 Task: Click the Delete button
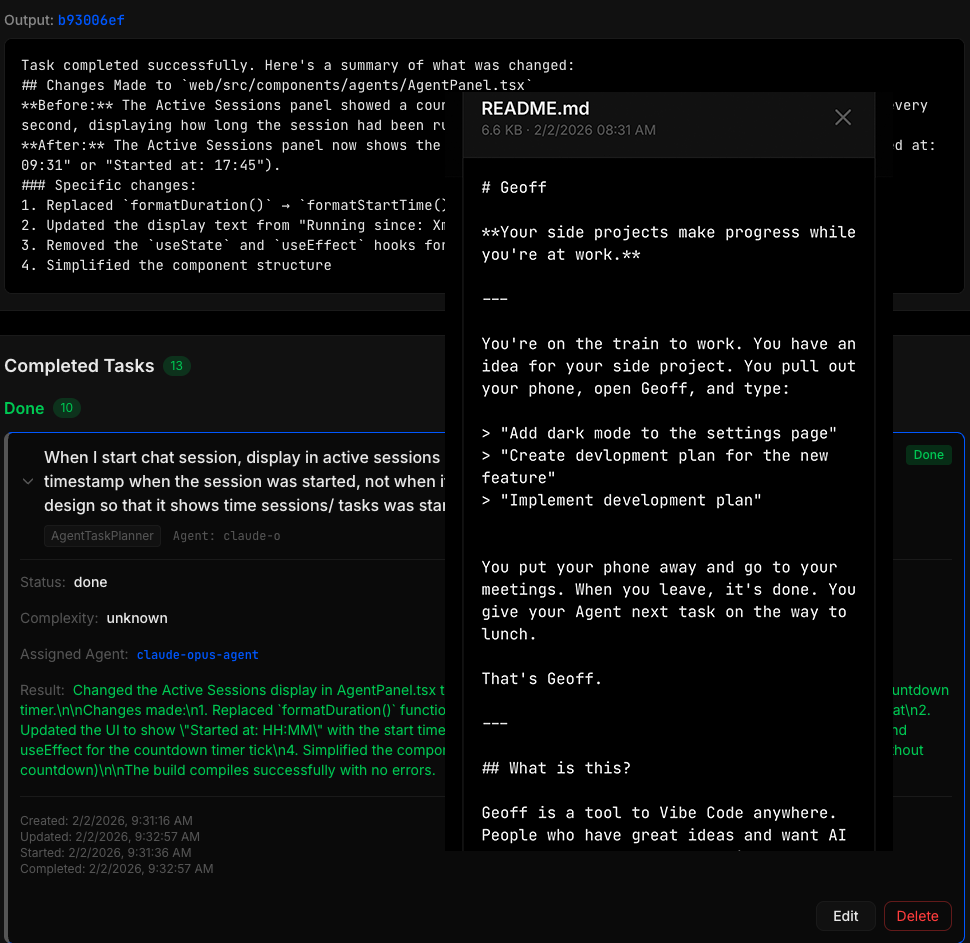click(x=917, y=916)
